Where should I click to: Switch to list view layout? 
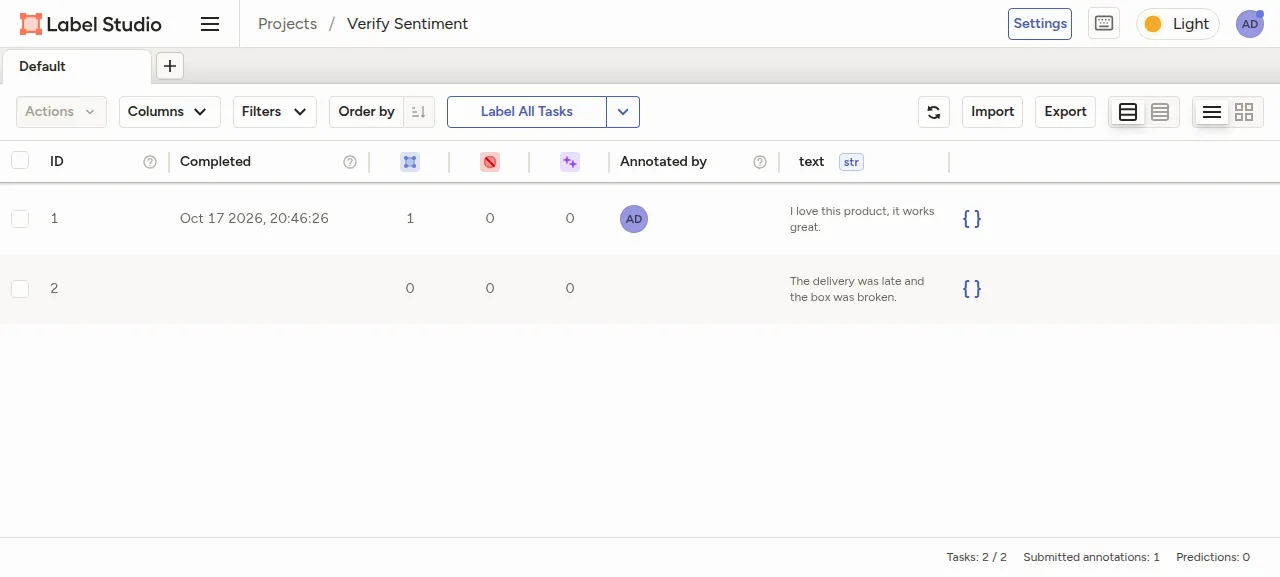click(1212, 112)
